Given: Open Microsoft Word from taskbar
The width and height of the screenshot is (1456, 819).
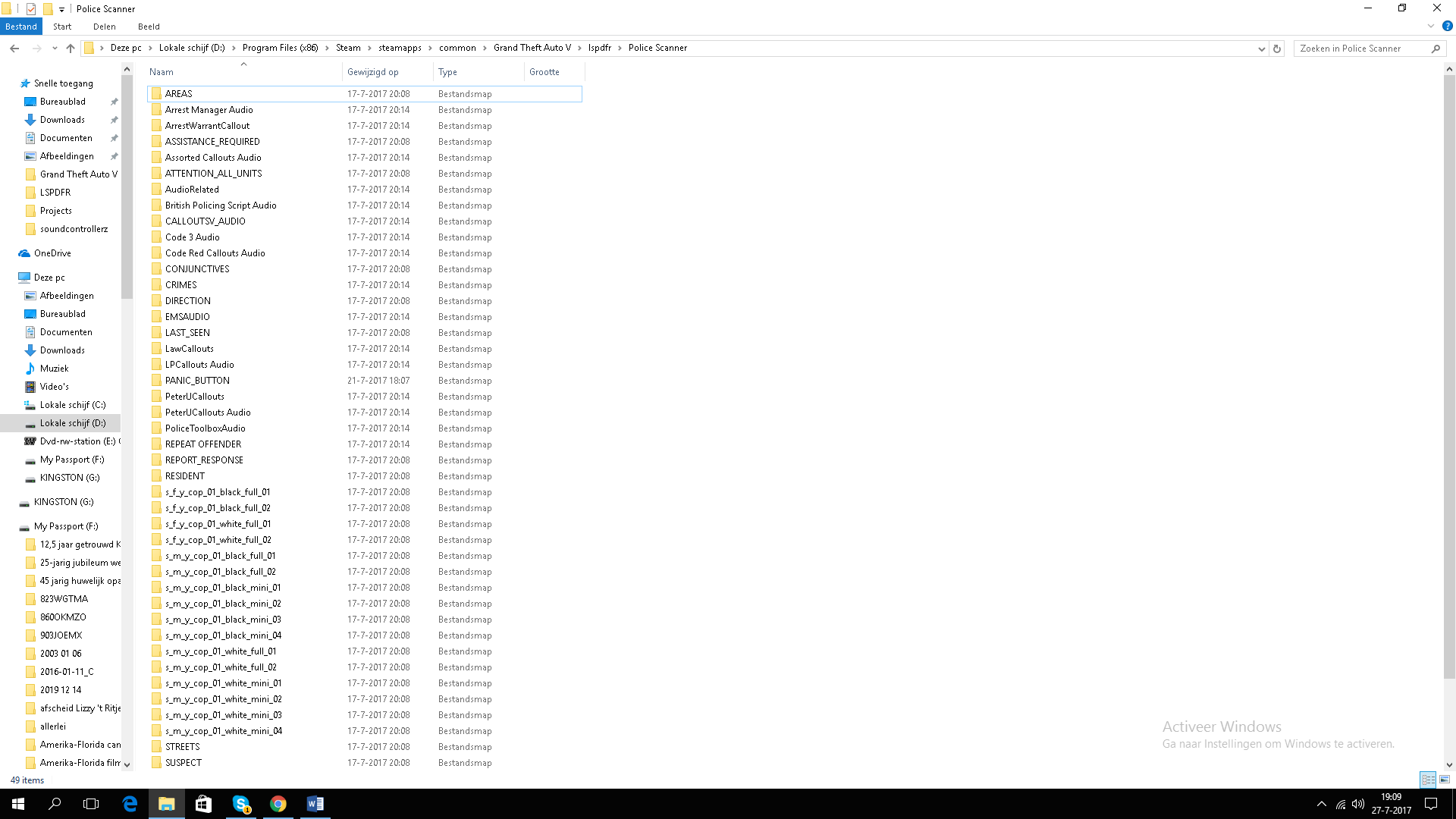Looking at the screenshot, I should point(315,804).
